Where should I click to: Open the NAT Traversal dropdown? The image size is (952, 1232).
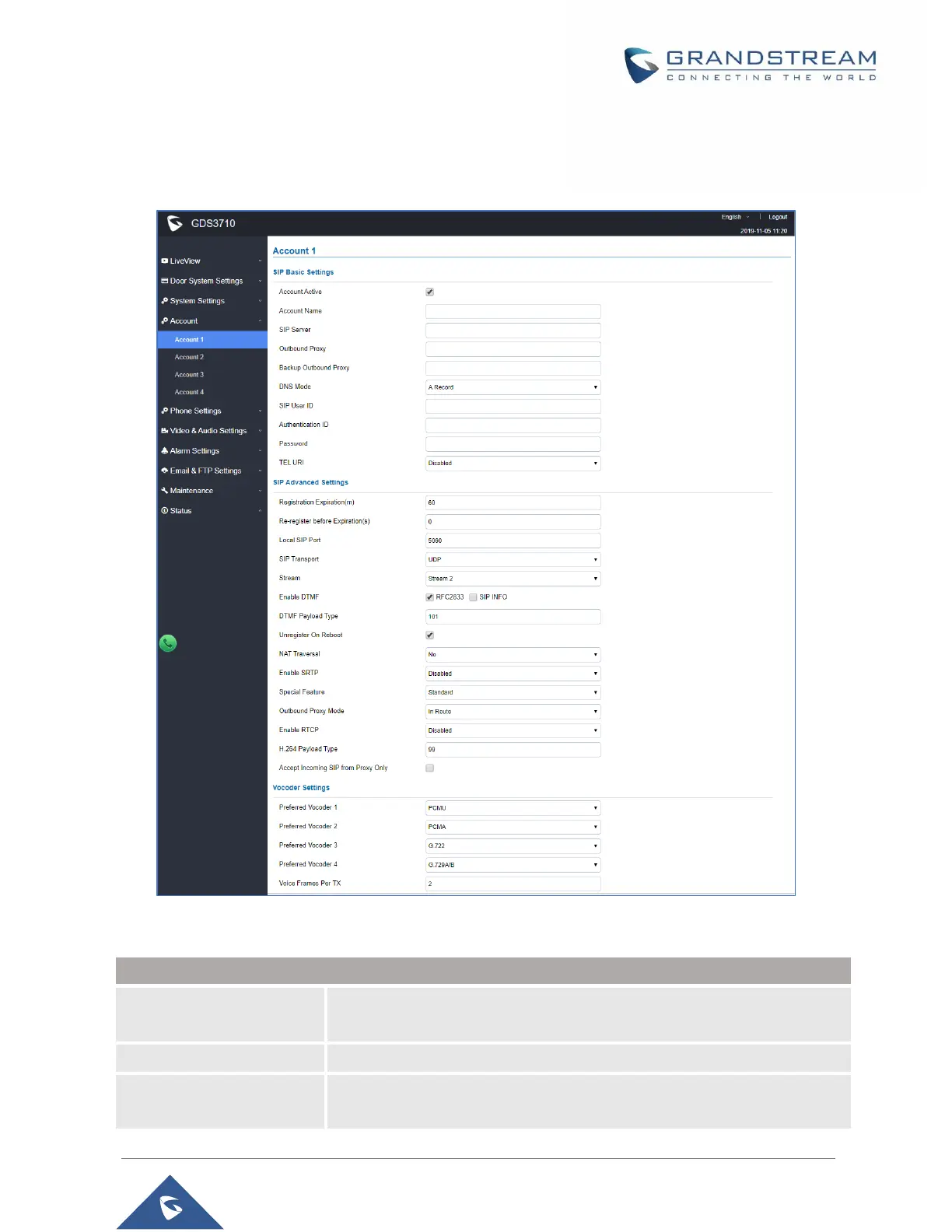pos(513,655)
